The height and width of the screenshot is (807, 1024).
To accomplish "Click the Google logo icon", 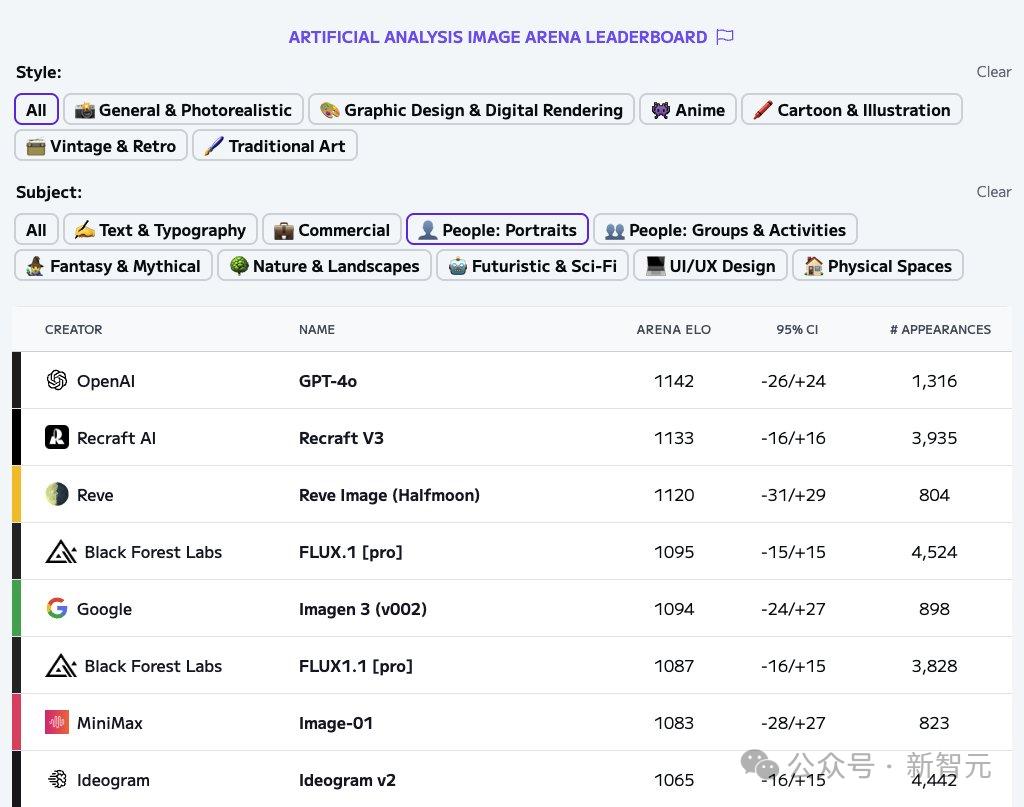I will point(57,608).
